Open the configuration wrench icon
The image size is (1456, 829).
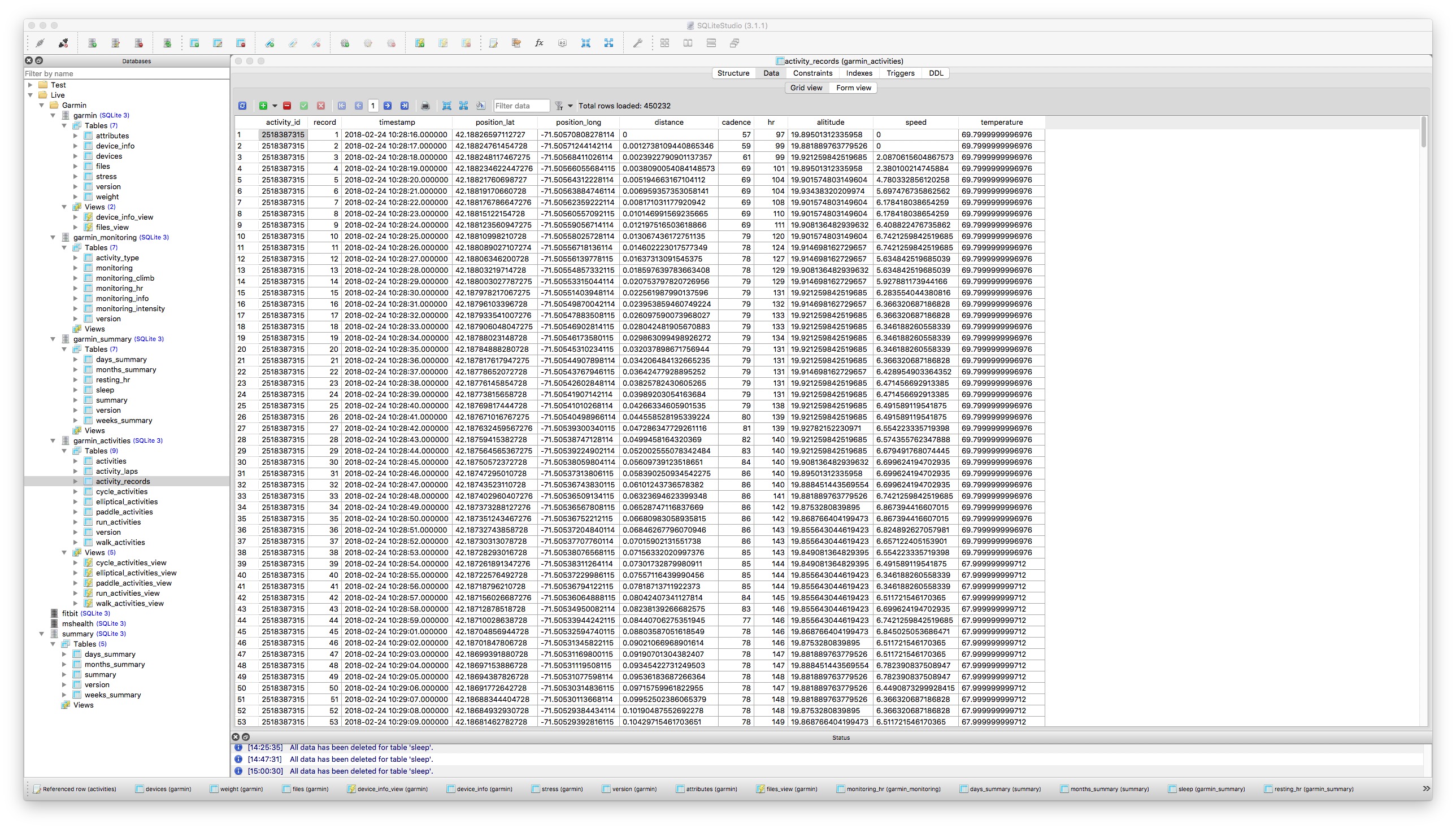pyautogui.click(x=638, y=43)
